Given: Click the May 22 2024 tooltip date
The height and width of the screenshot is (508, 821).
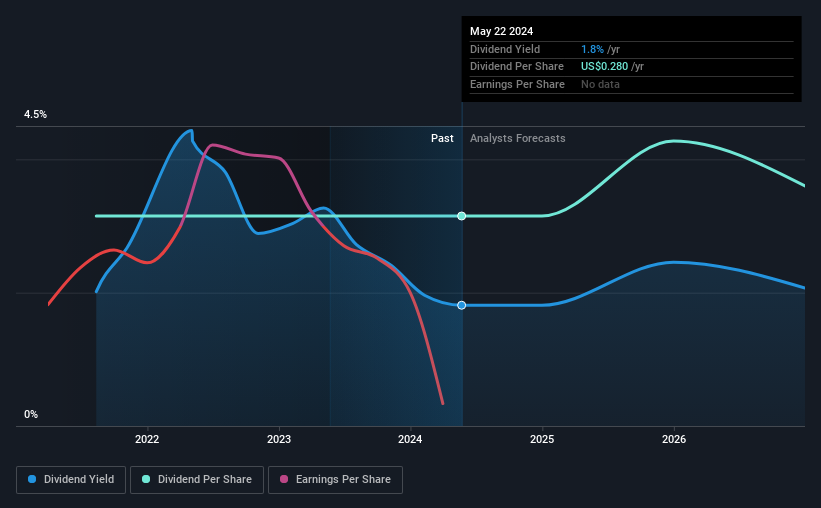Looking at the screenshot, I should (x=502, y=31).
